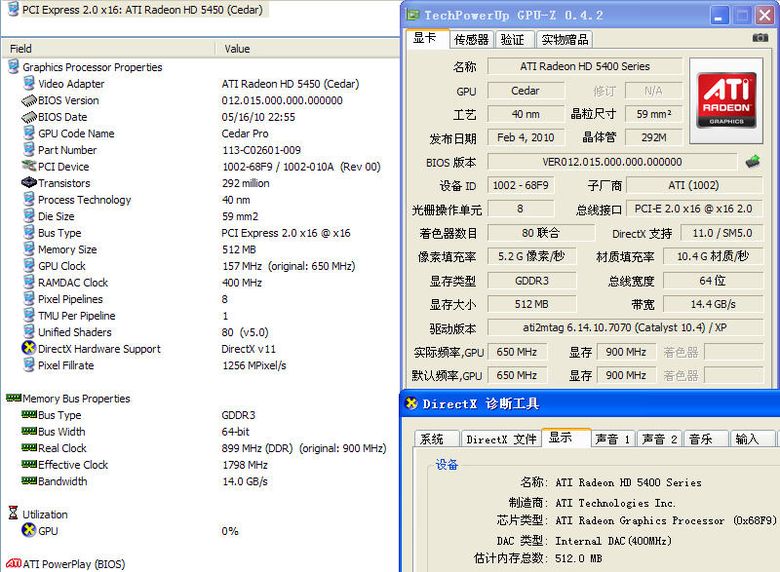Click the ATI PowerPlay (BIOS) logo icon

point(13,563)
